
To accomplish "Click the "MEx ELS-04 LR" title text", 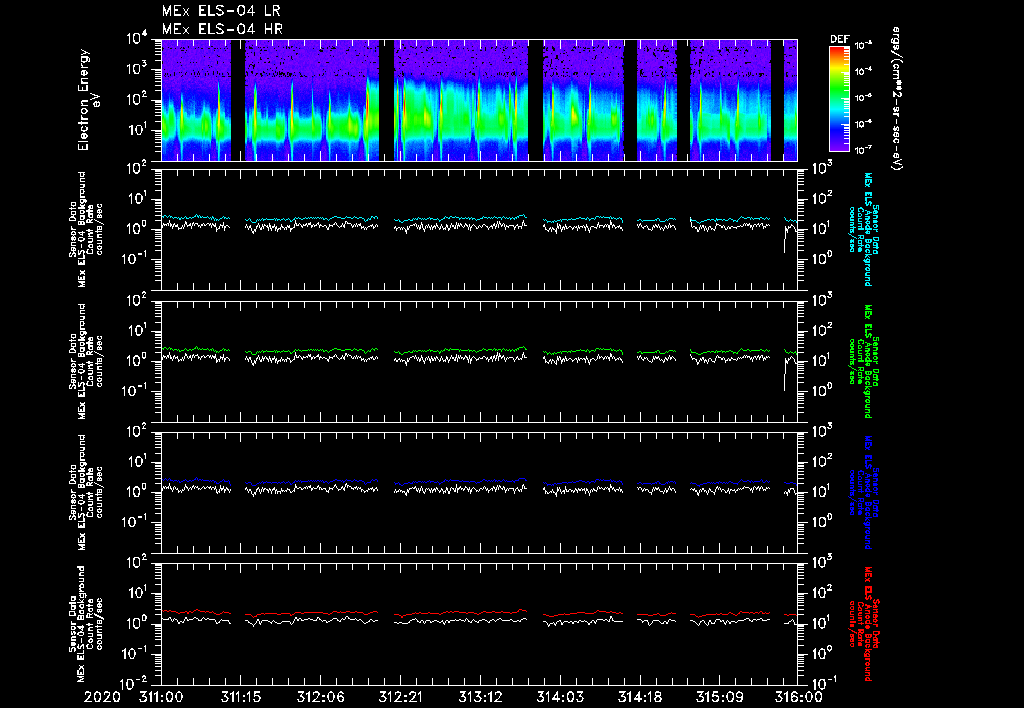I will 221,11.
